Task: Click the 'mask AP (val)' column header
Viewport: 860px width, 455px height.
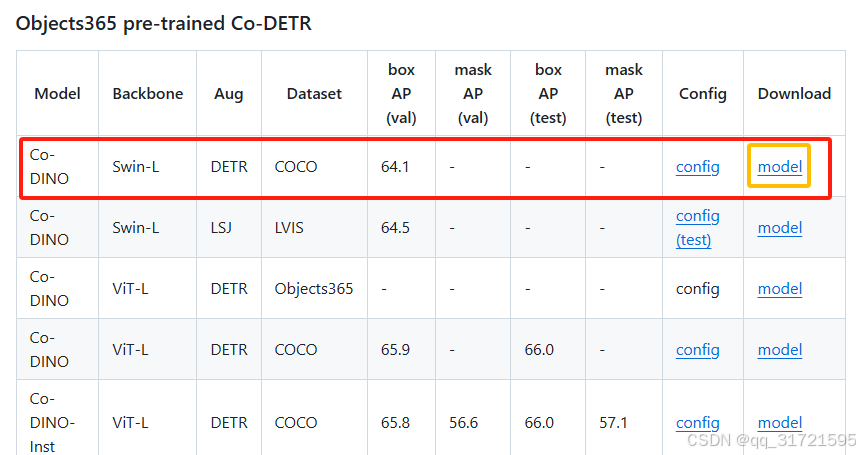Action: click(x=473, y=94)
